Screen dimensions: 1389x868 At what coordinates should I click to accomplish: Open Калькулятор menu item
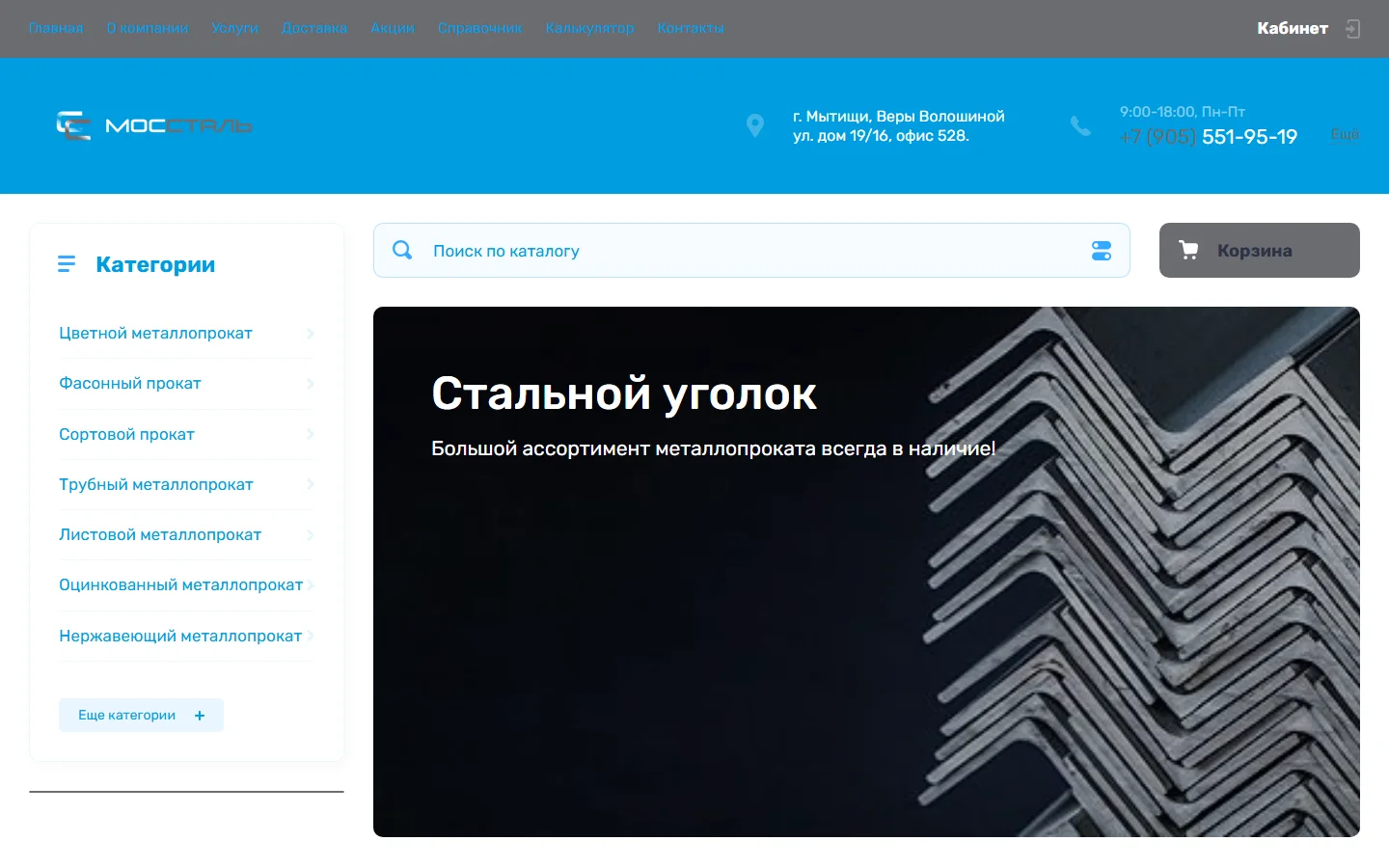click(x=590, y=28)
